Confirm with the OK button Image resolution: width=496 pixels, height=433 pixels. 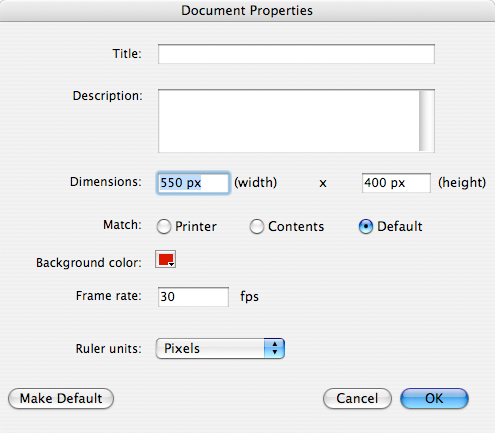434,398
